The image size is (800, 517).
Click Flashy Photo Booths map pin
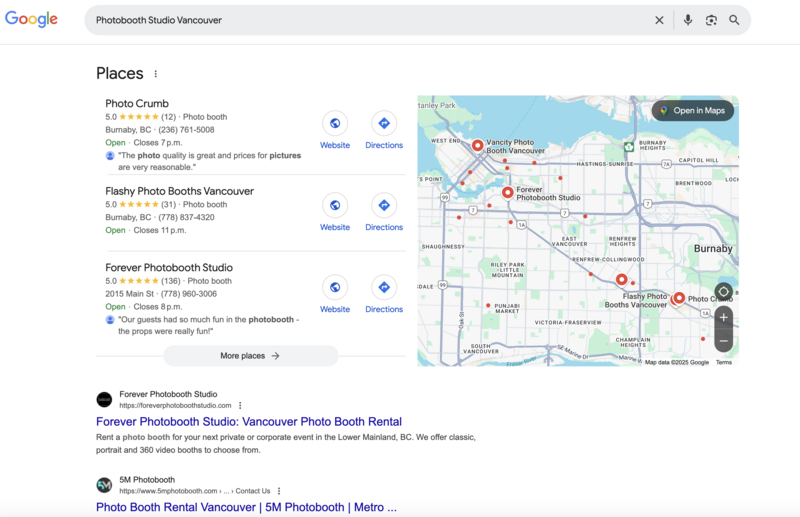(621, 279)
